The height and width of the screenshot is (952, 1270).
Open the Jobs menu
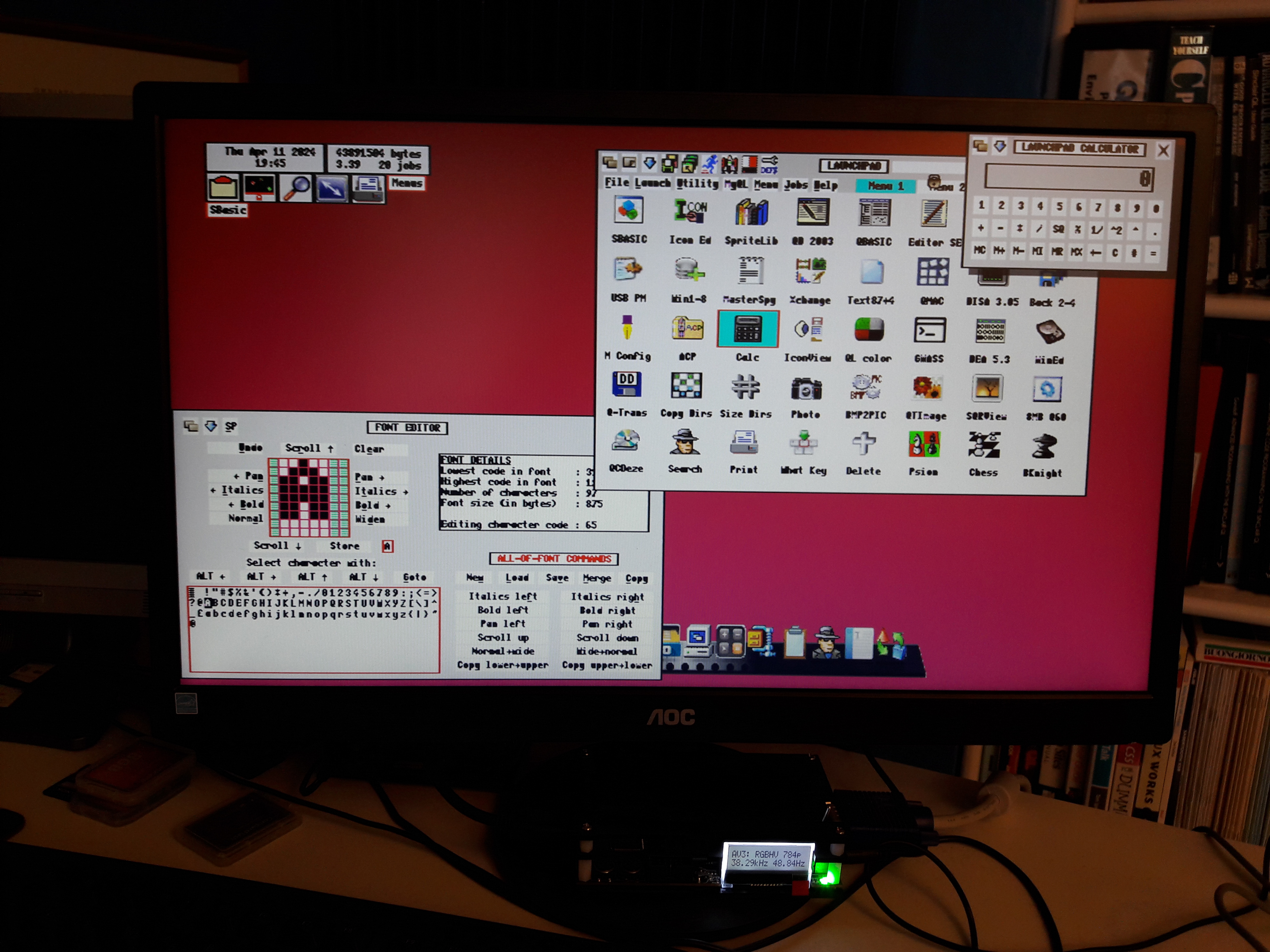click(796, 185)
